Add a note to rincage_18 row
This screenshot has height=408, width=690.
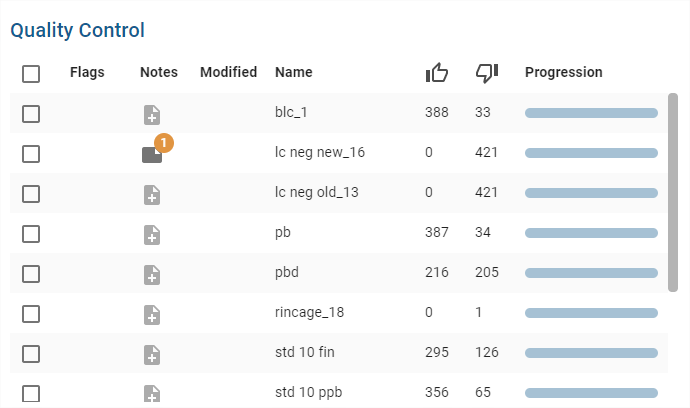[x=152, y=314]
